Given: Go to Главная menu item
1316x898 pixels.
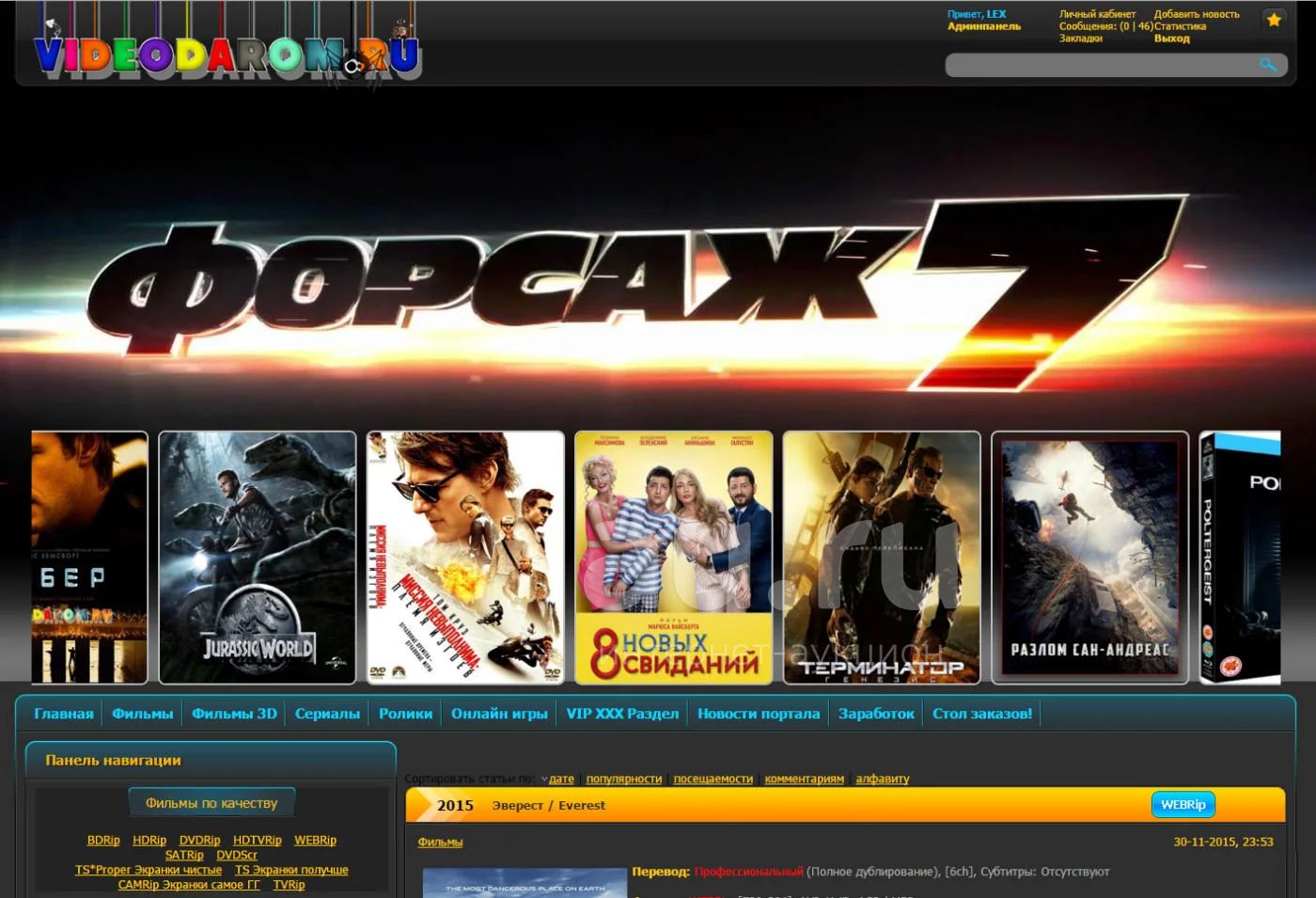Looking at the screenshot, I should [x=64, y=714].
